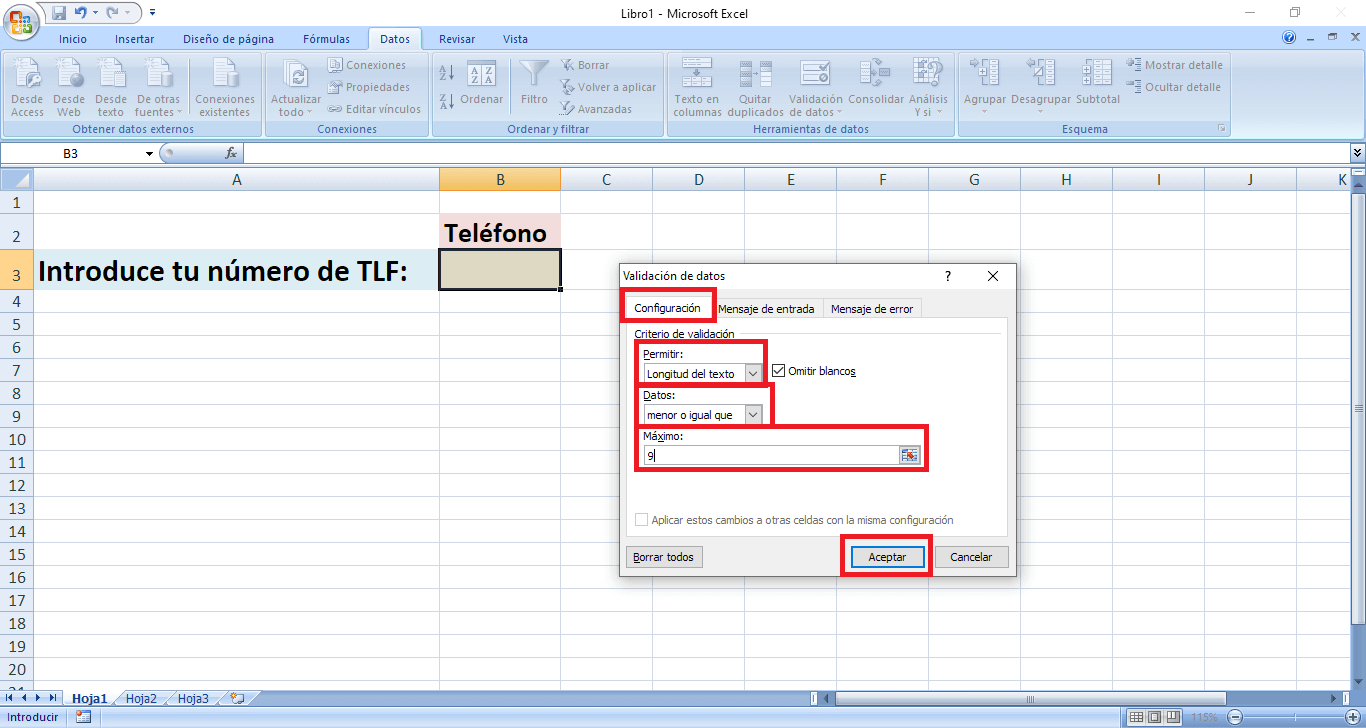The image size is (1366, 728).
Task: Click Cancelar button
Action: (971, 557)
